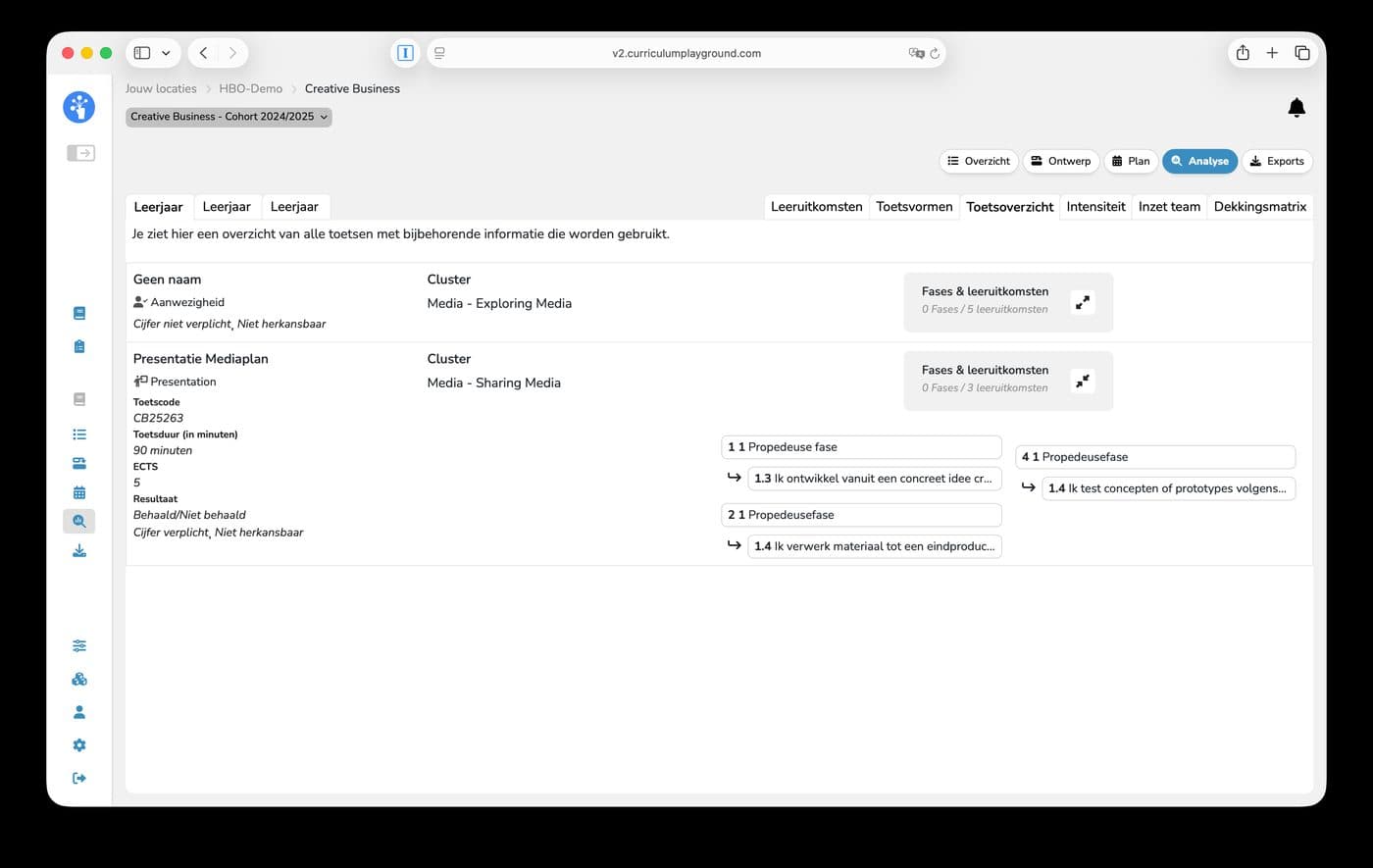Image resolution: width=1373 pixels, height=868 pixels.
Task: Open the blue book icon in sidebar
Action: (x=79, y=314)
